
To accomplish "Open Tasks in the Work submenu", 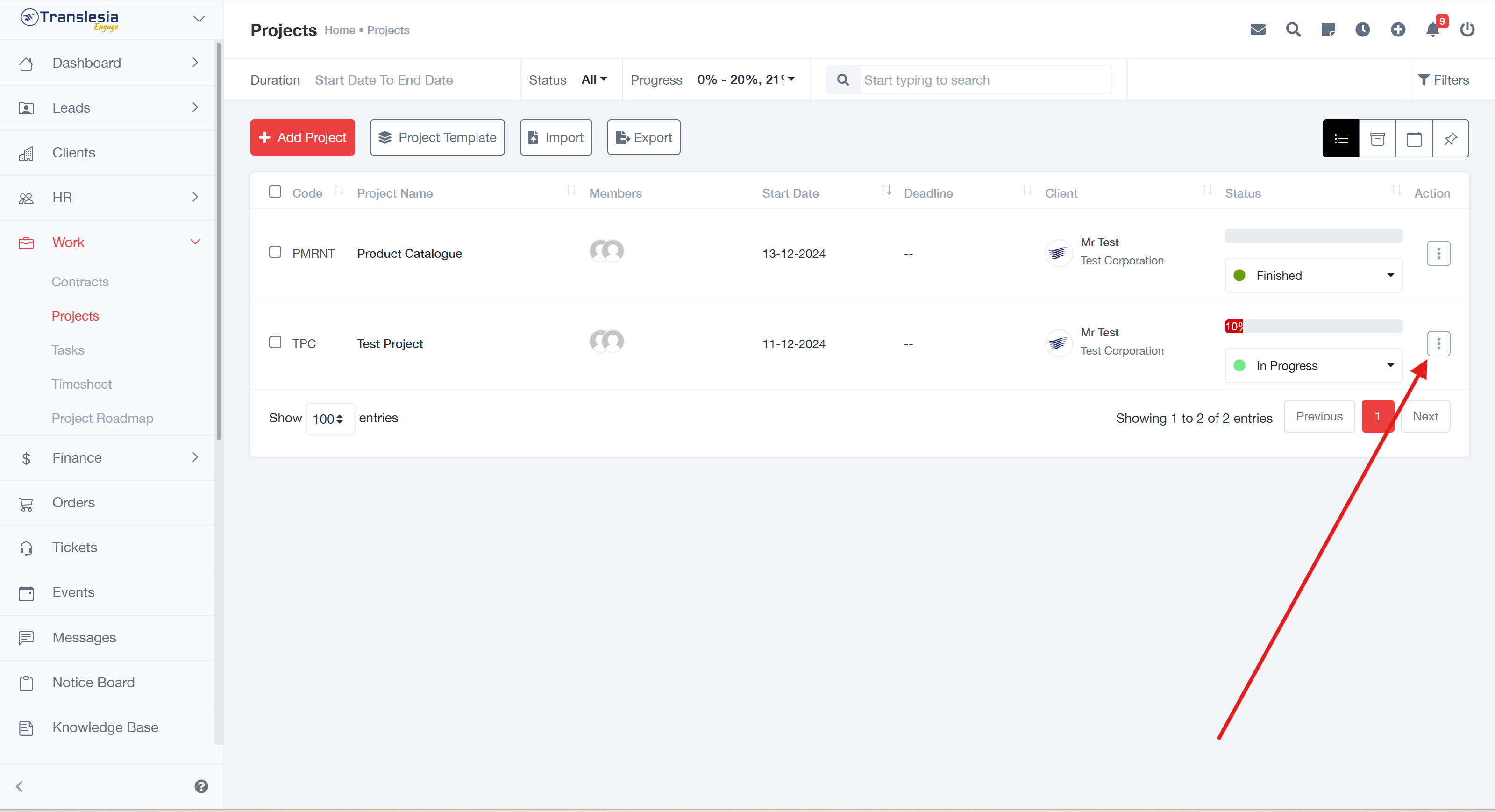I will pyautogui.click(x=68, y=350).
